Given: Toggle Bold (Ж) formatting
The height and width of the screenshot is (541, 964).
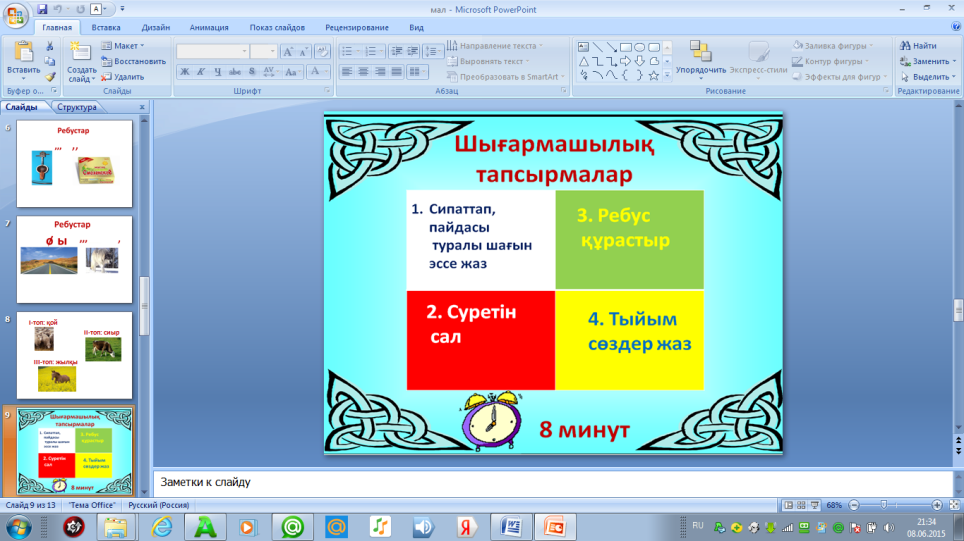Looking at the screenshot, I should (x=184, y=72).
